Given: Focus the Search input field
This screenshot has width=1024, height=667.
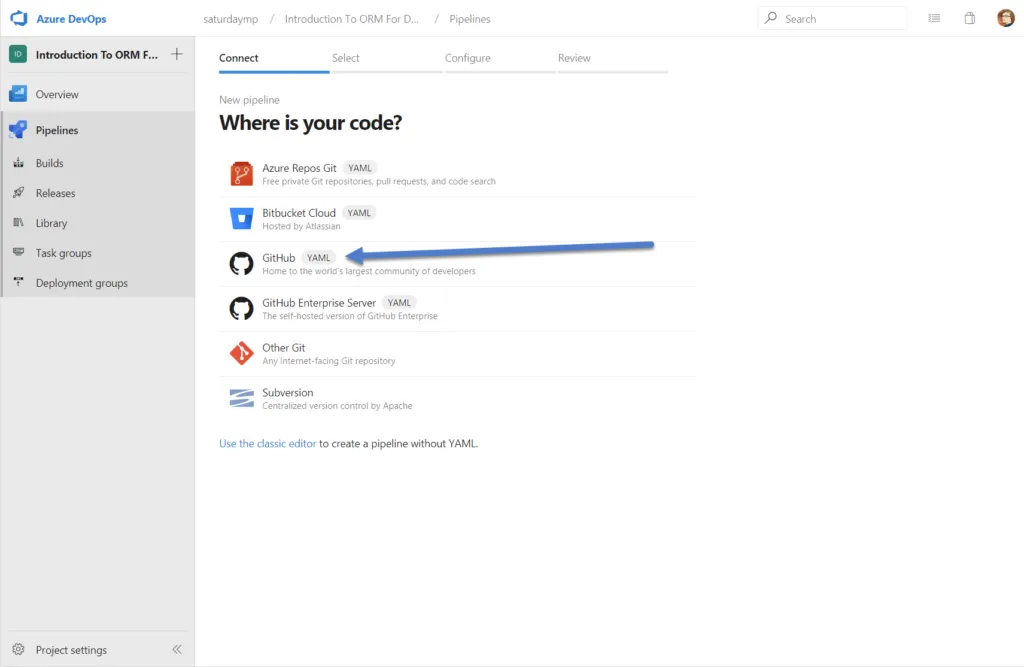Looking at the screenshot, I should tap(833, 18).
